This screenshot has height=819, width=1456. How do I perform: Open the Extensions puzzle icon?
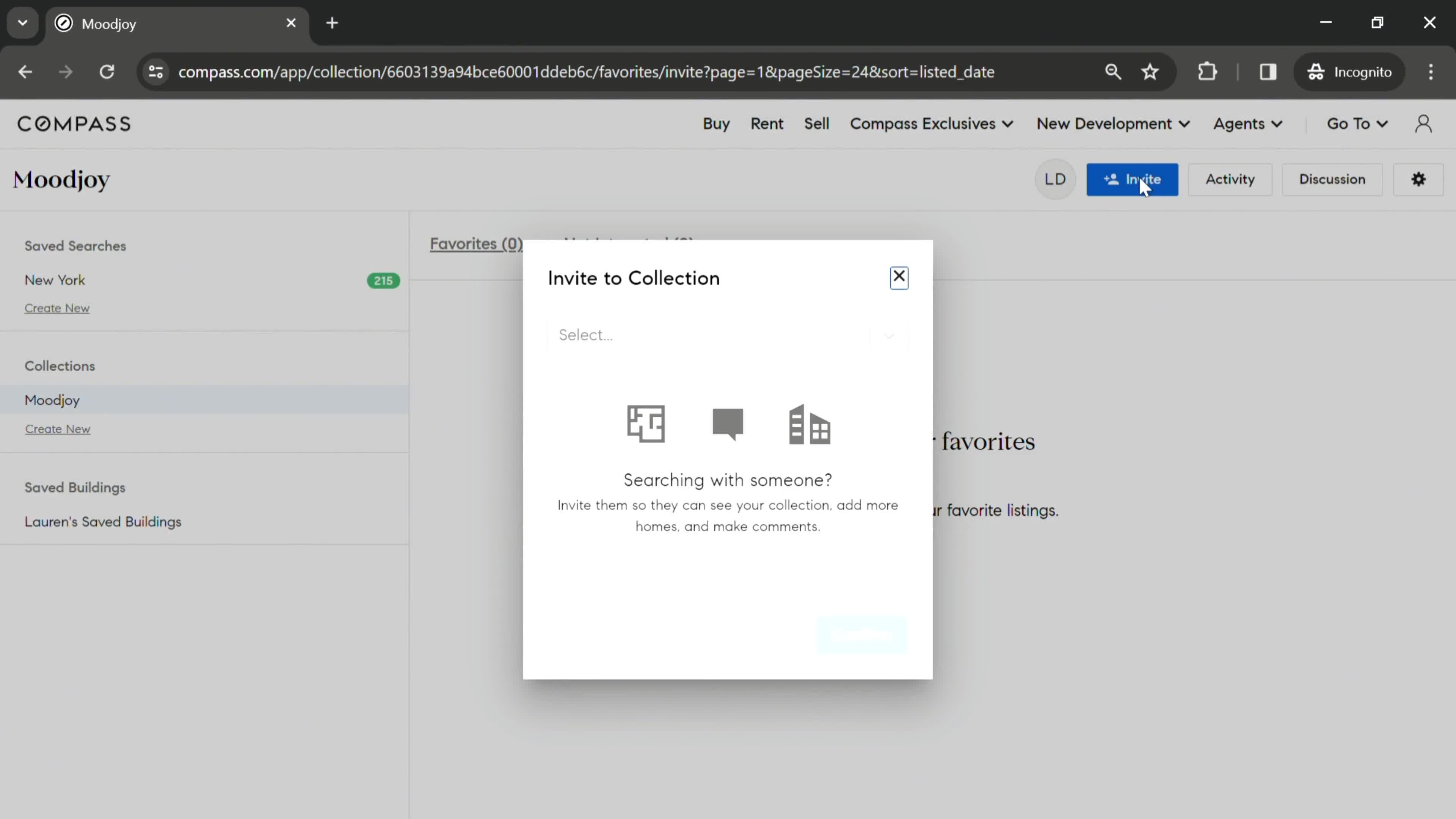click(x=1207, y=72)
